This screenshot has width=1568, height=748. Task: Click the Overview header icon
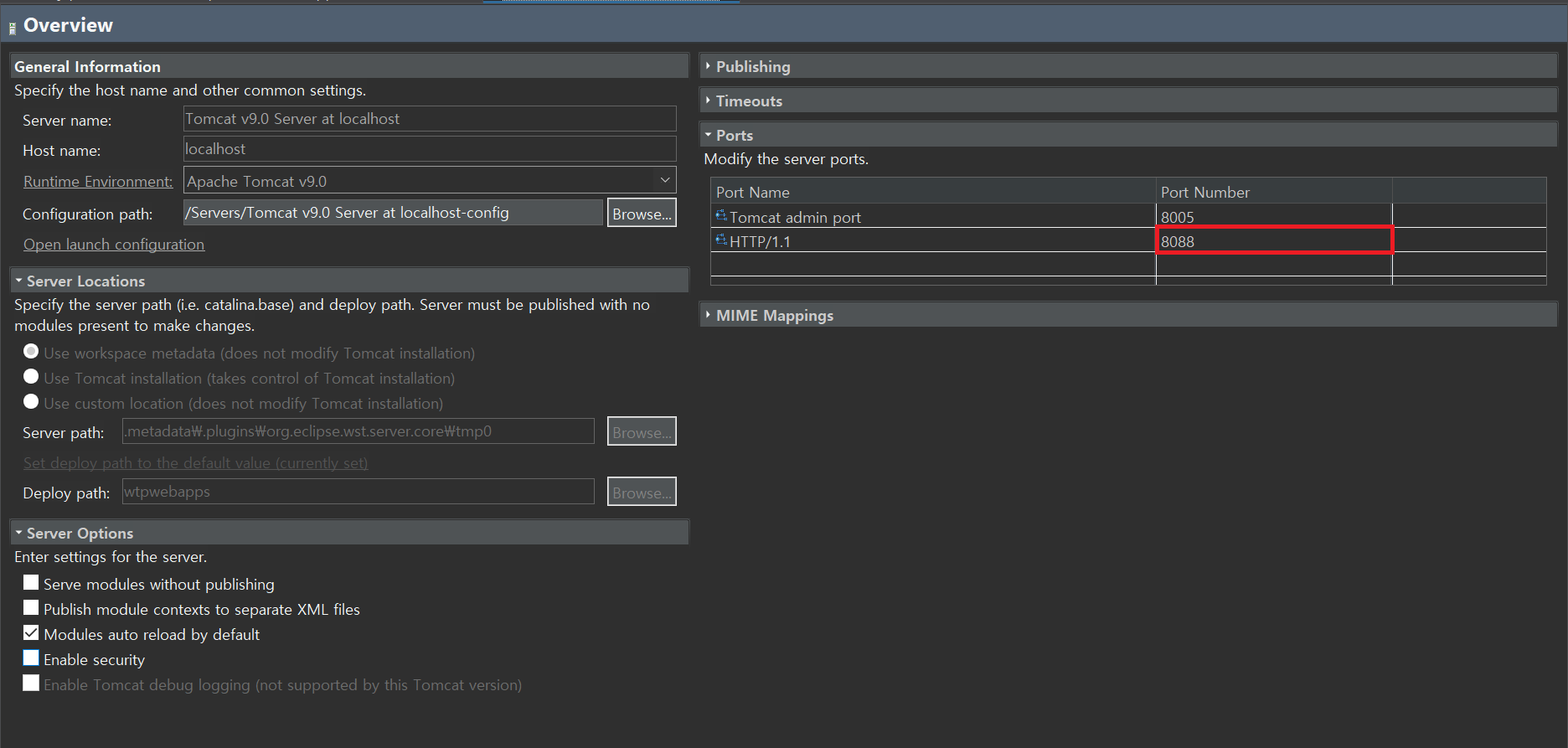[x=13, y=28]
